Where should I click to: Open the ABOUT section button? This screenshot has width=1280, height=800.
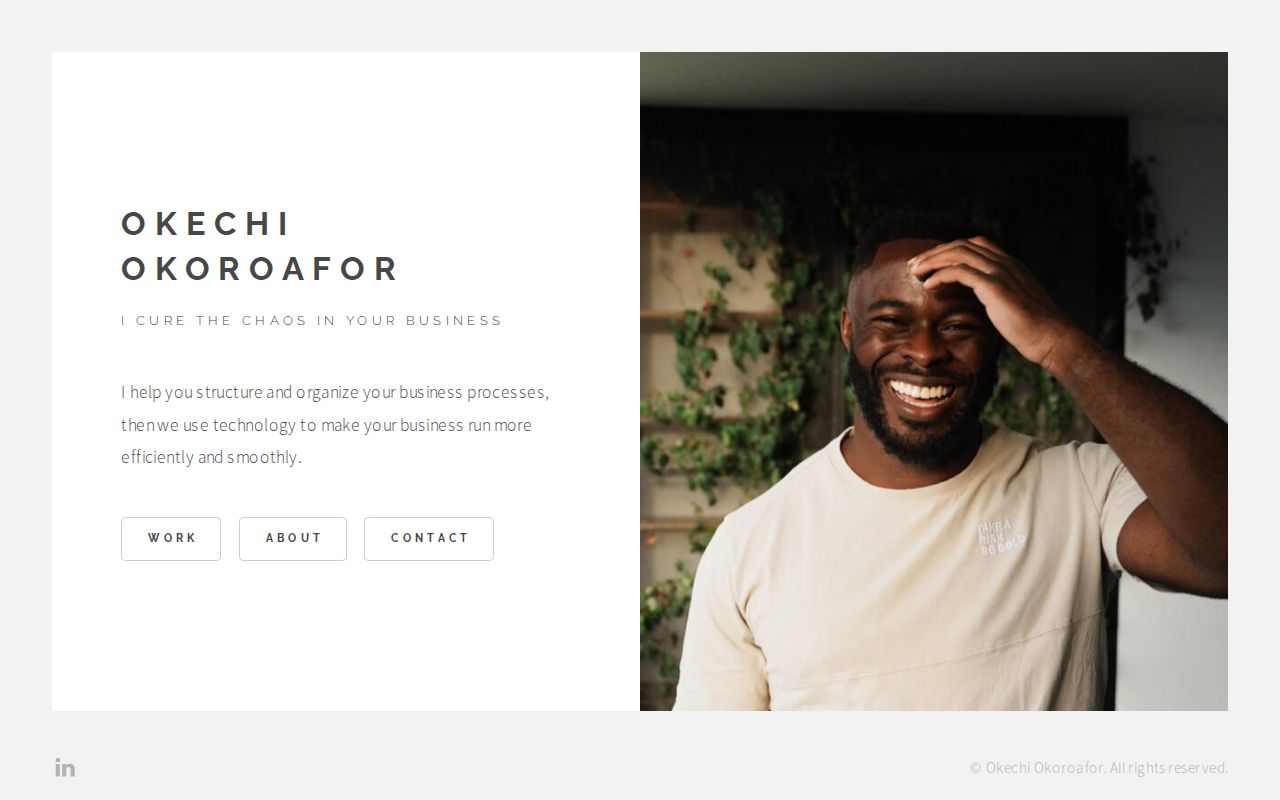click(x=293, y=539)
